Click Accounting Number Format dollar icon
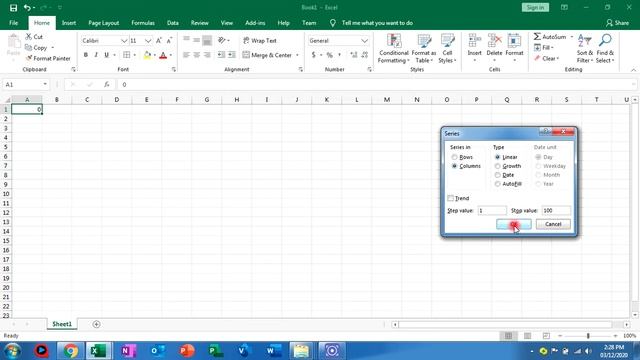 pos(313,55)
